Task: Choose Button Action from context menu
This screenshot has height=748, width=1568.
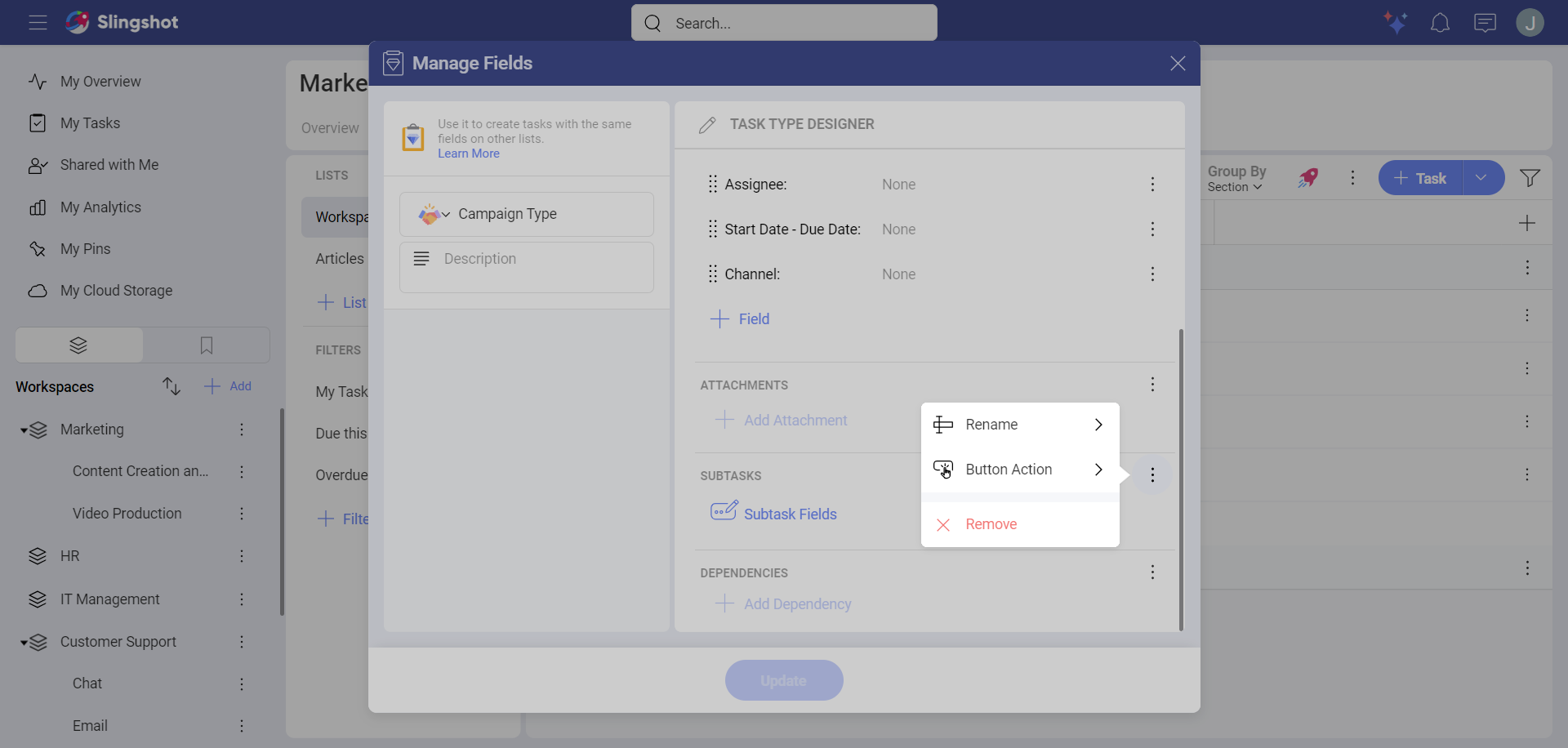Action: (1020, 470)
